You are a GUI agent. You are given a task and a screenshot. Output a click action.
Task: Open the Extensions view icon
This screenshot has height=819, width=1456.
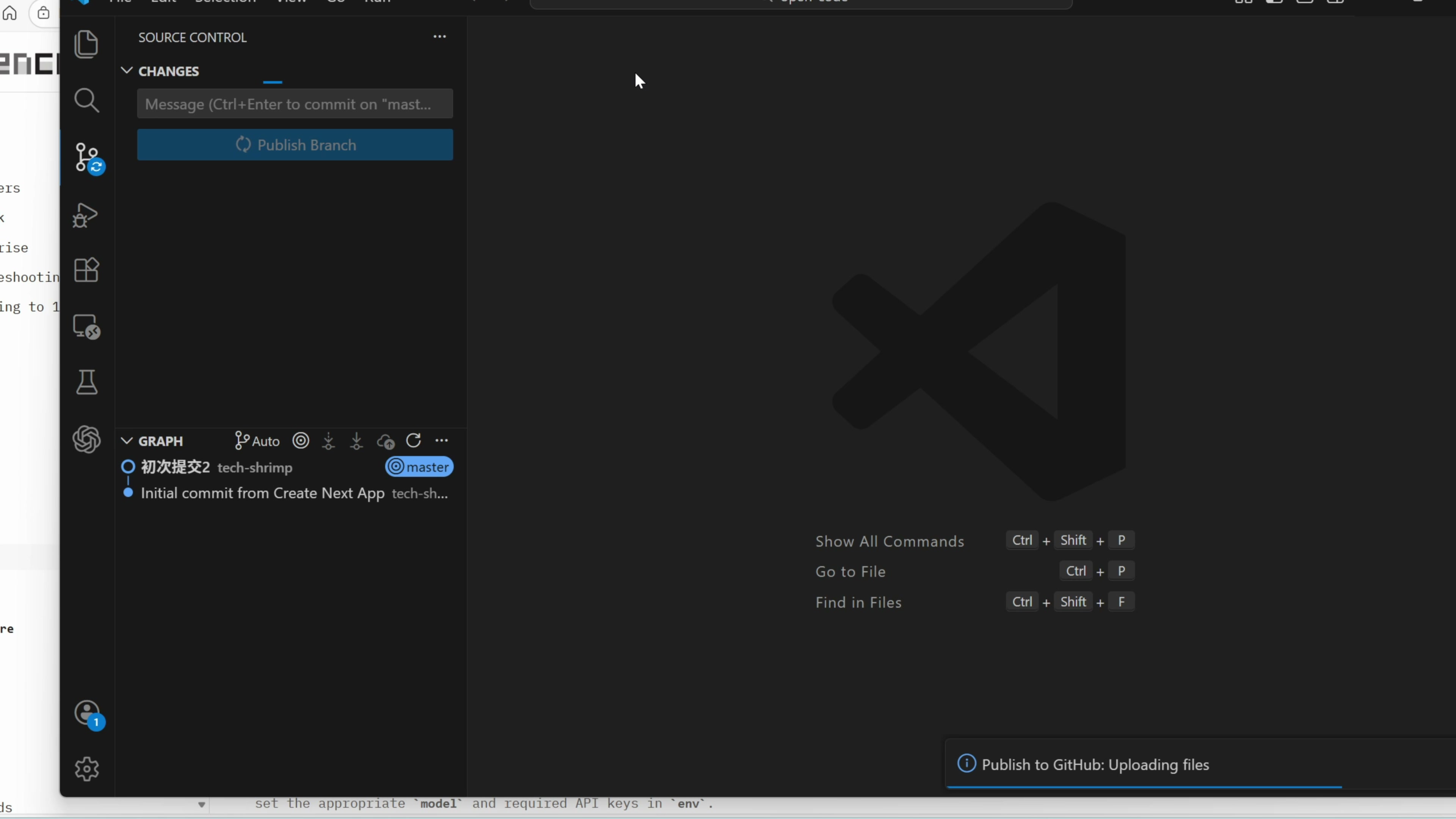[x=86, y=270]
